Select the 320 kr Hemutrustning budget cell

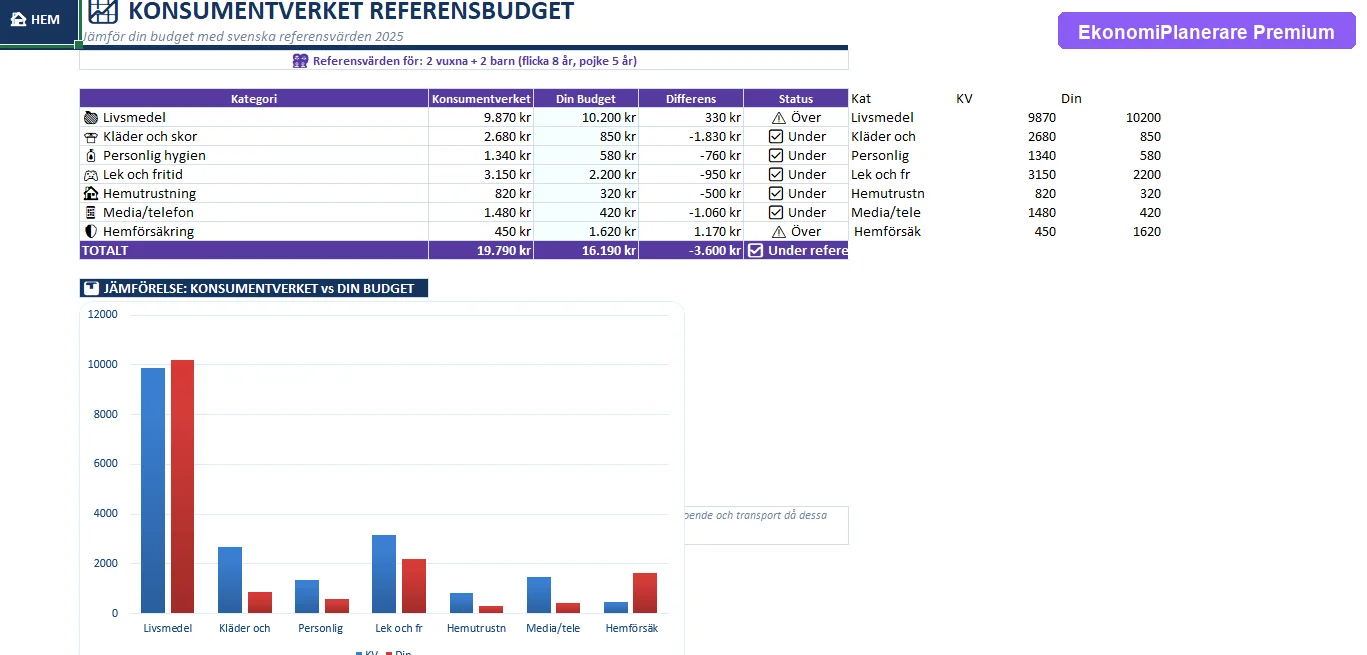coord(586,194)
